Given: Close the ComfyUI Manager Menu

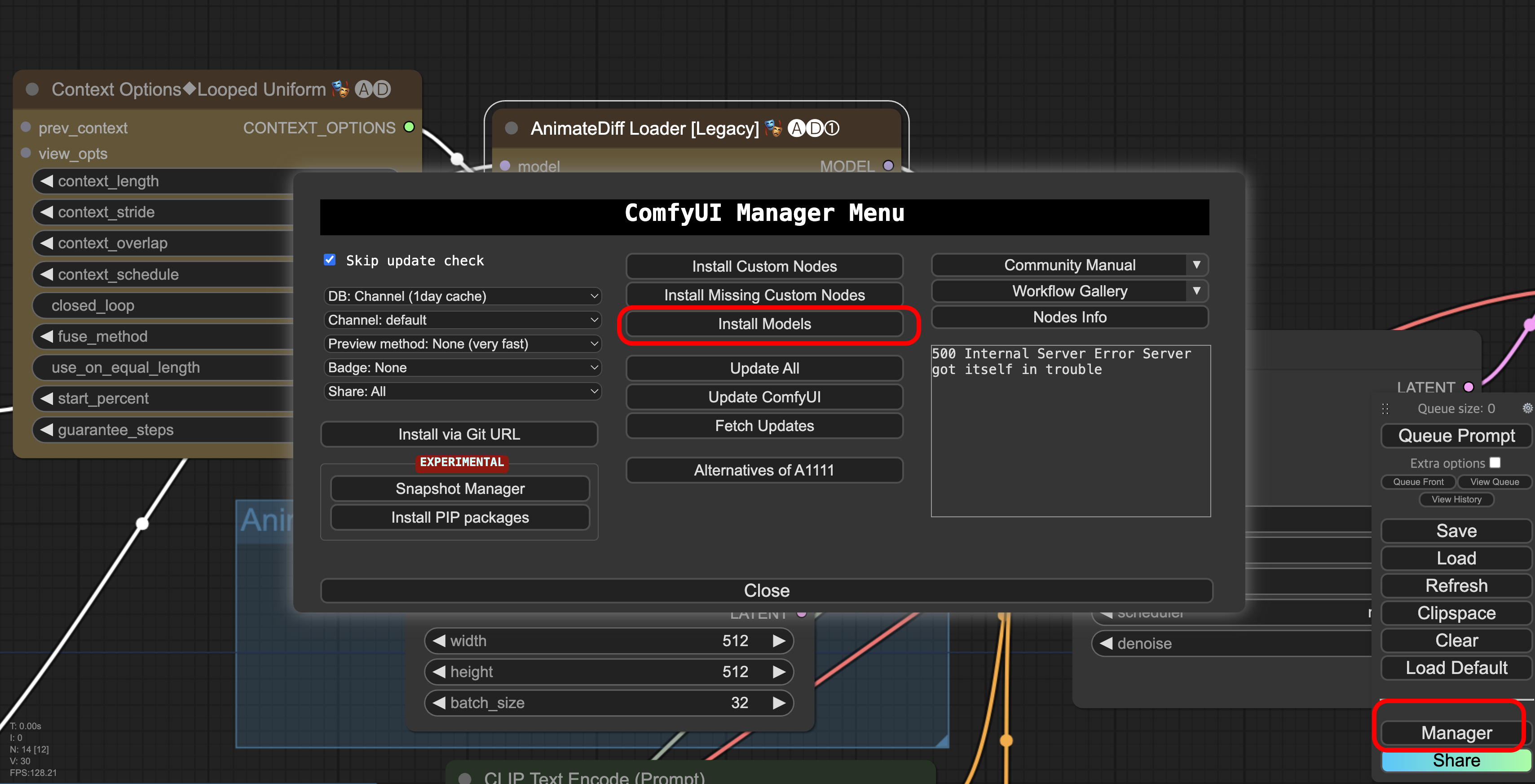Looking at the screenshot, I should click(x=766, y=590).
